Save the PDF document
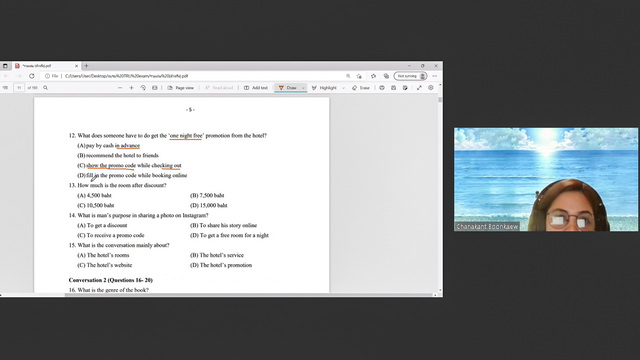640x360 pixels. coord(393,88)
